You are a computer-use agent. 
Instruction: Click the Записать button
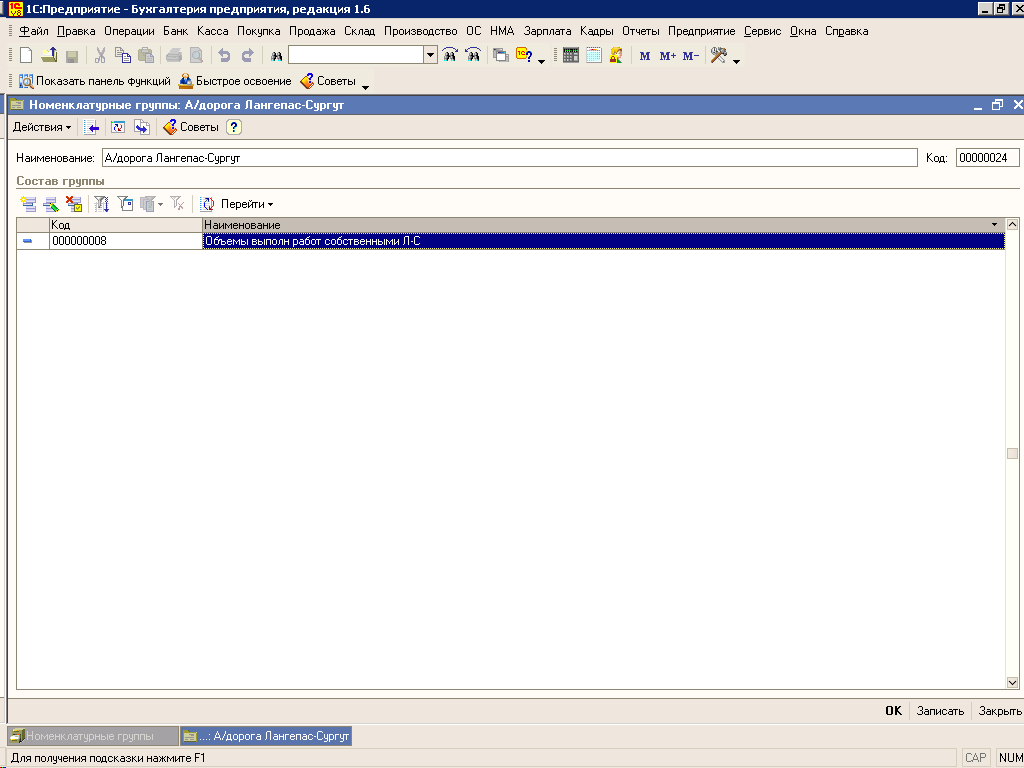point(940,711)
